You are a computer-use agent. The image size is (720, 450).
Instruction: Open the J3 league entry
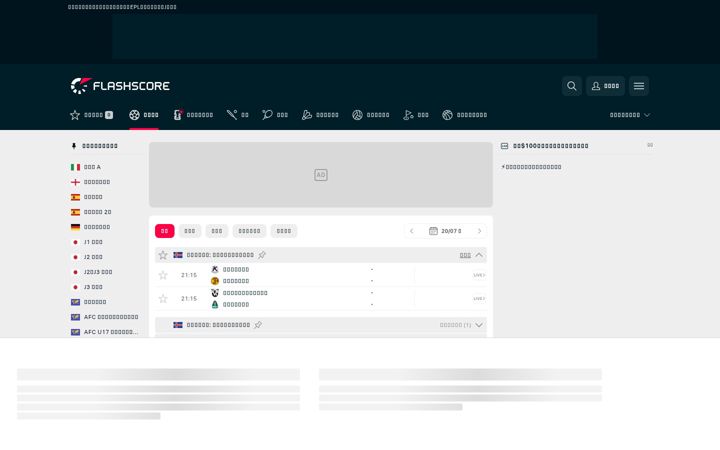(x=87, y=287)
